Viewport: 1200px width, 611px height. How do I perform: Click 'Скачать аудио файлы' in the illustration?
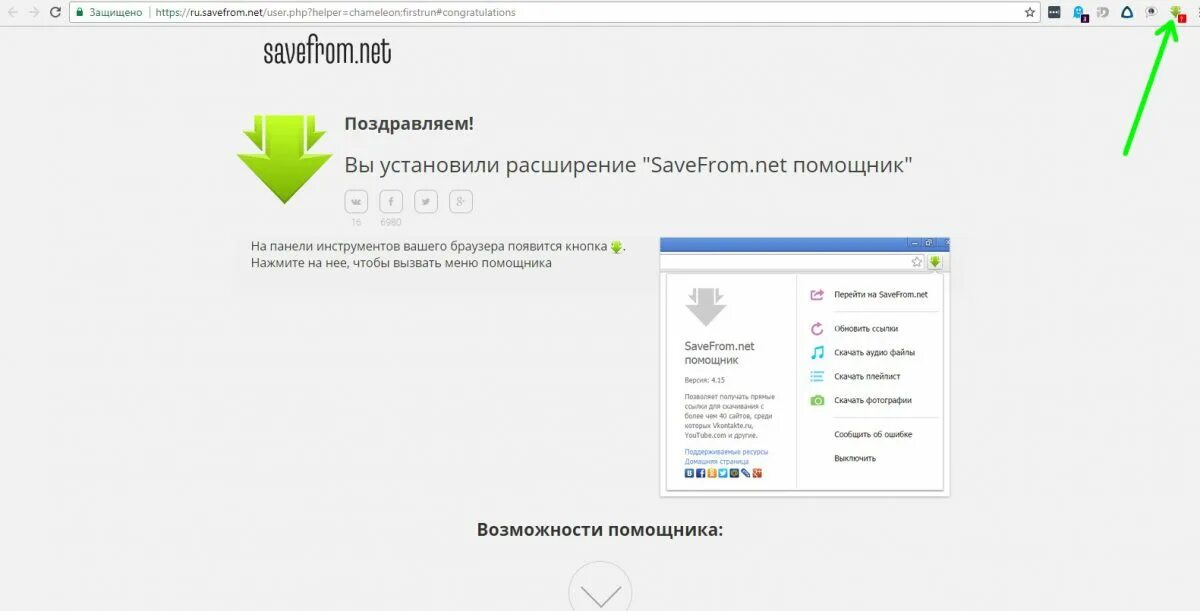[874, 352]
